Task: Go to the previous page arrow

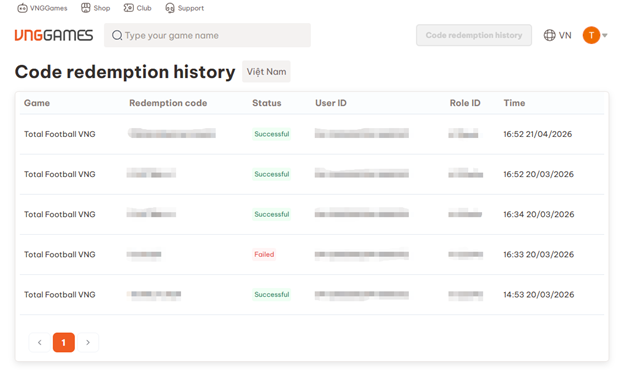Action: coord(39,342)
